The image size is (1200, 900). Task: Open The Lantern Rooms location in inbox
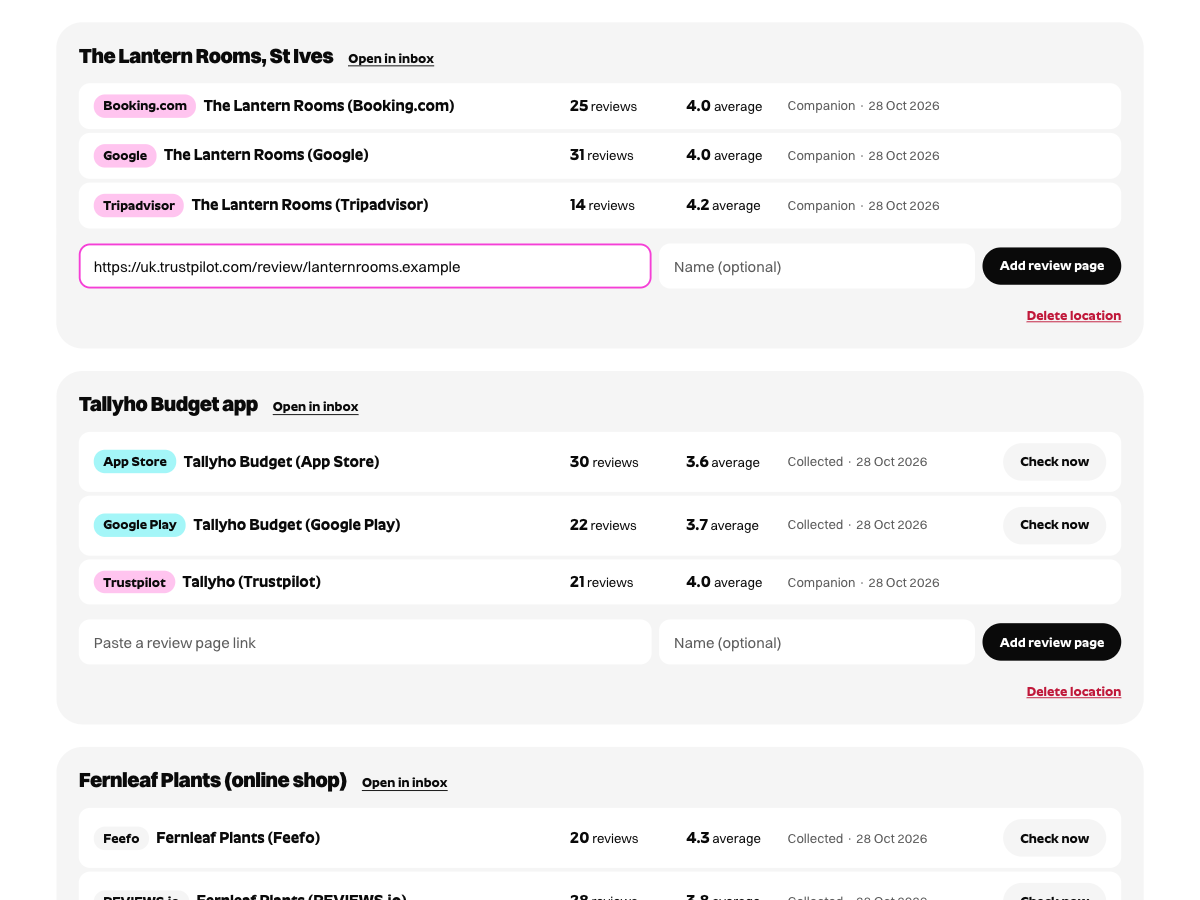(391, 59)
